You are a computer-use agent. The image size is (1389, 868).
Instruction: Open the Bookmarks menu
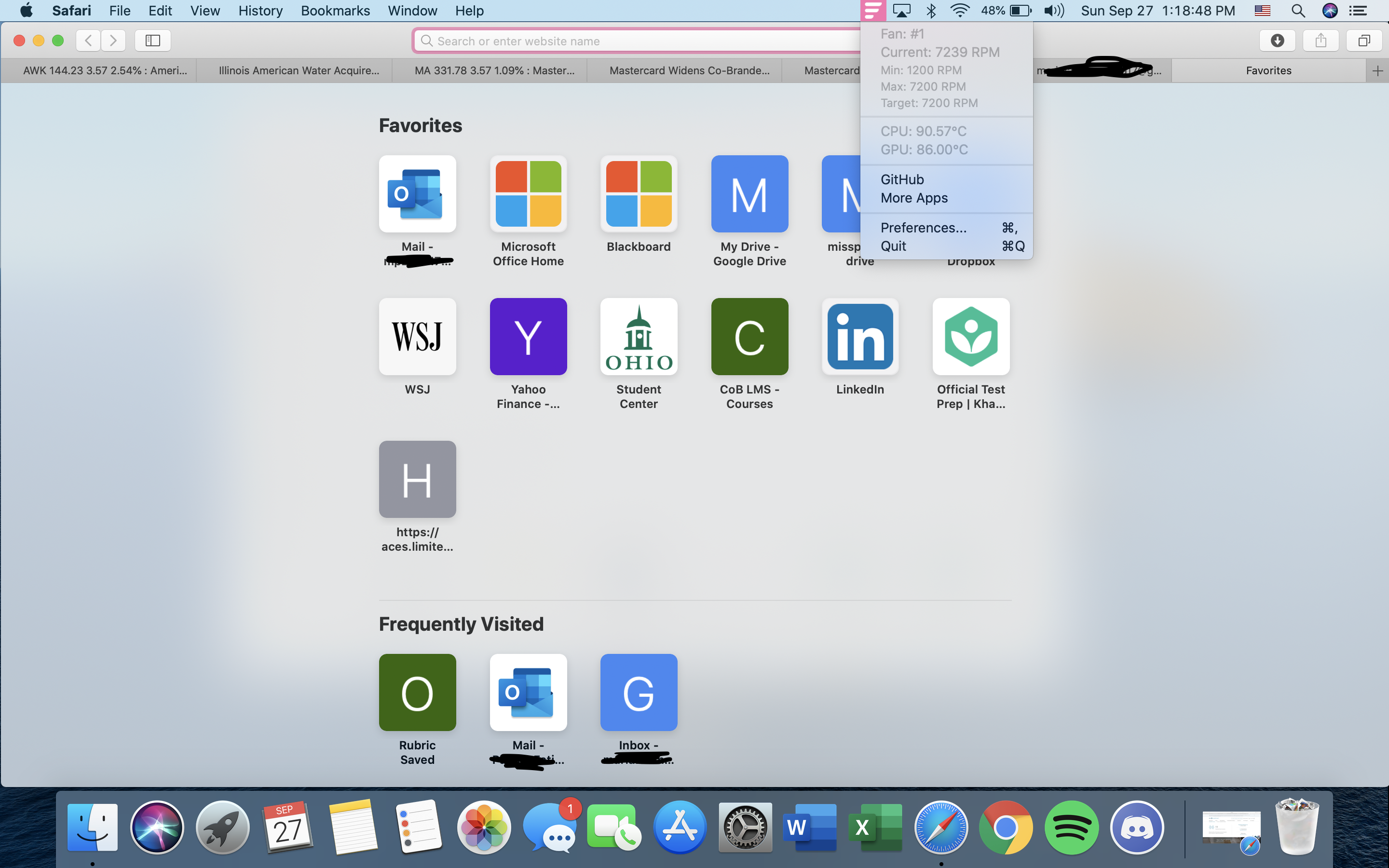335,10
